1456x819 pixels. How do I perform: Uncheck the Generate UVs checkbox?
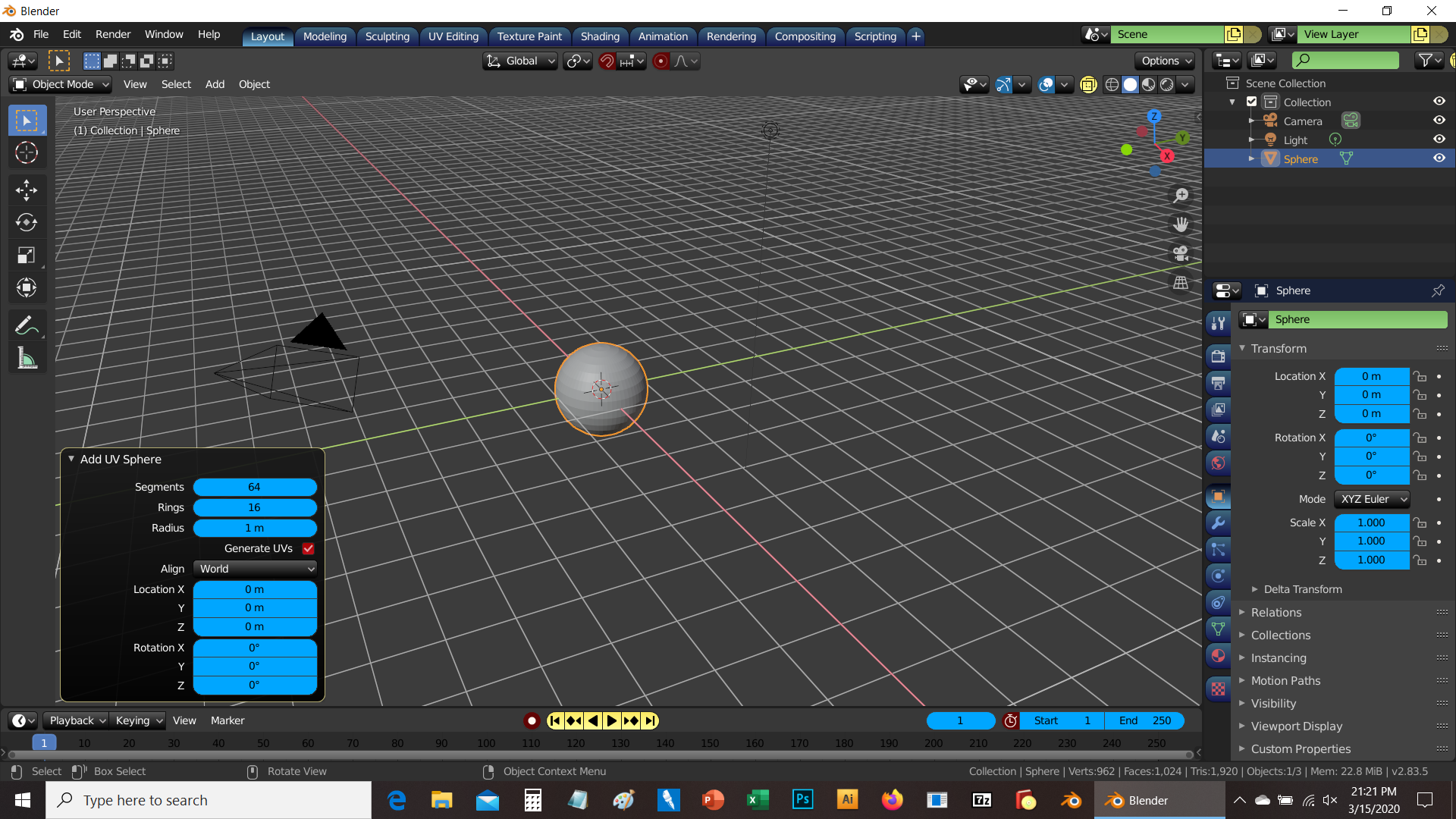(308, 548)
